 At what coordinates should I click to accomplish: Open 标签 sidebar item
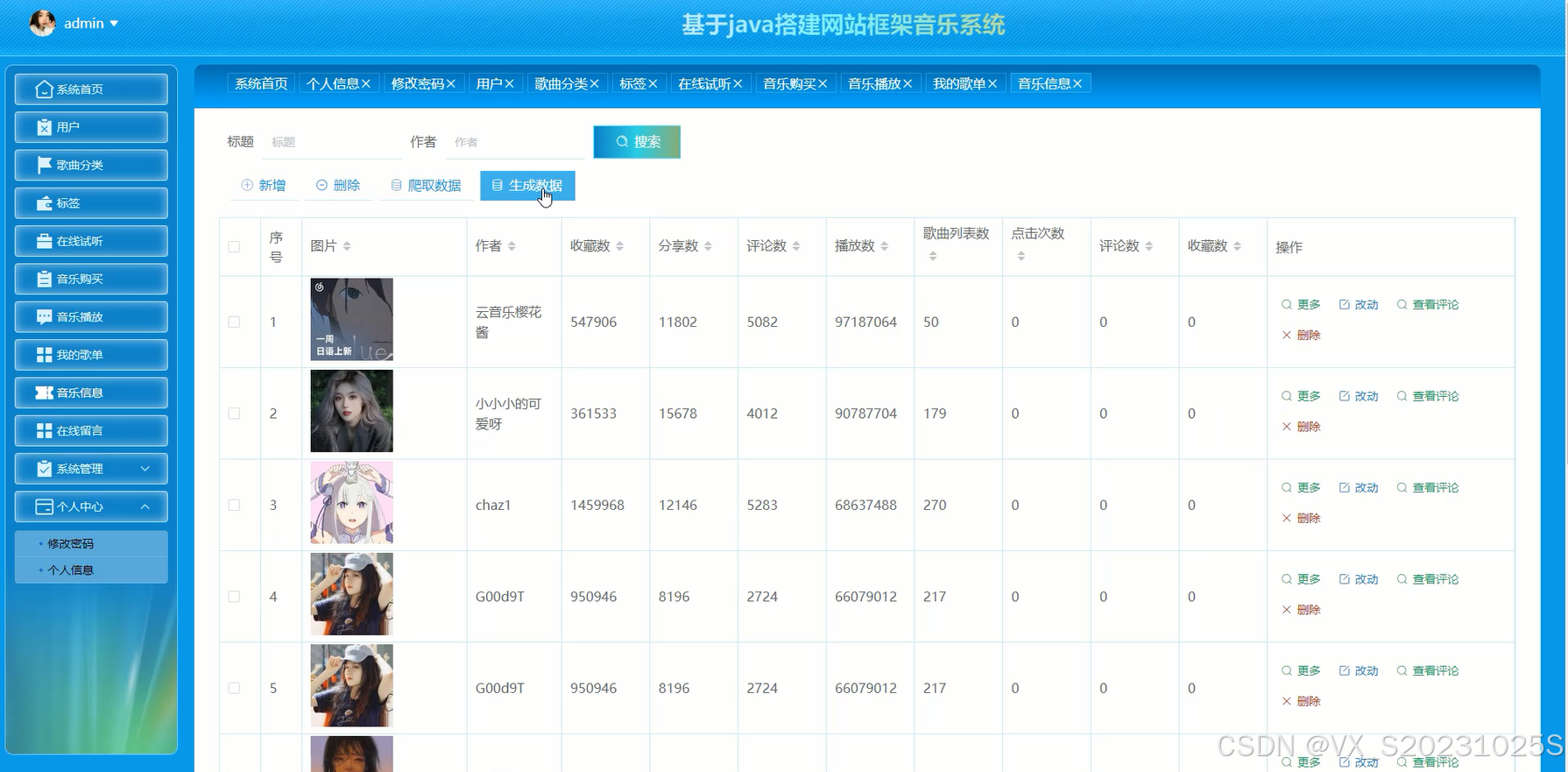91,203
